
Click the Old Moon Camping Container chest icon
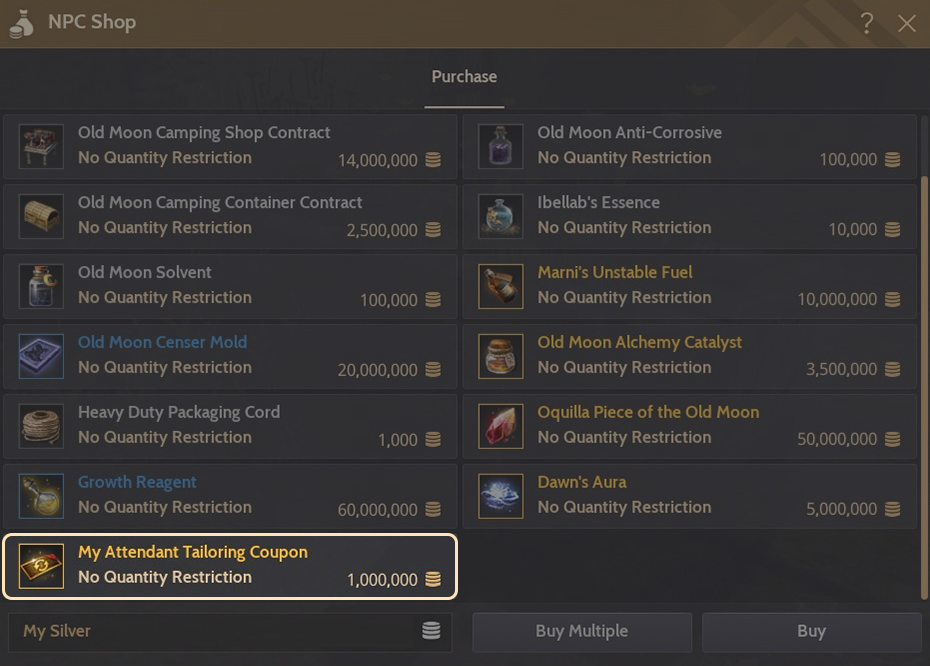pyautogui.click(x=41, y=217)
